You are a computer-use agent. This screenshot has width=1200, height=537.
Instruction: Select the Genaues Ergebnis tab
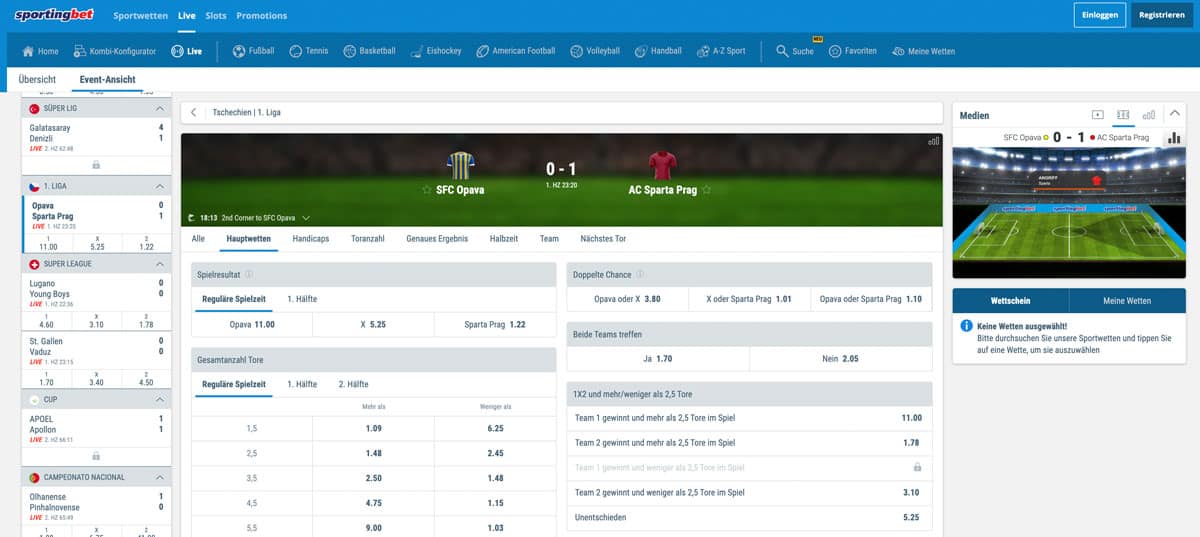coord(437,239)
